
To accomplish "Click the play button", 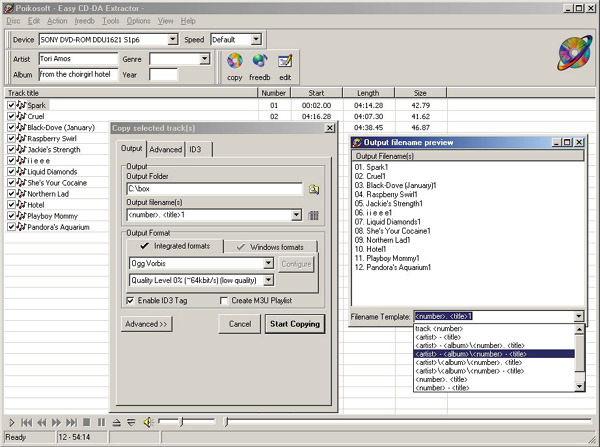I will click(12, 423).
